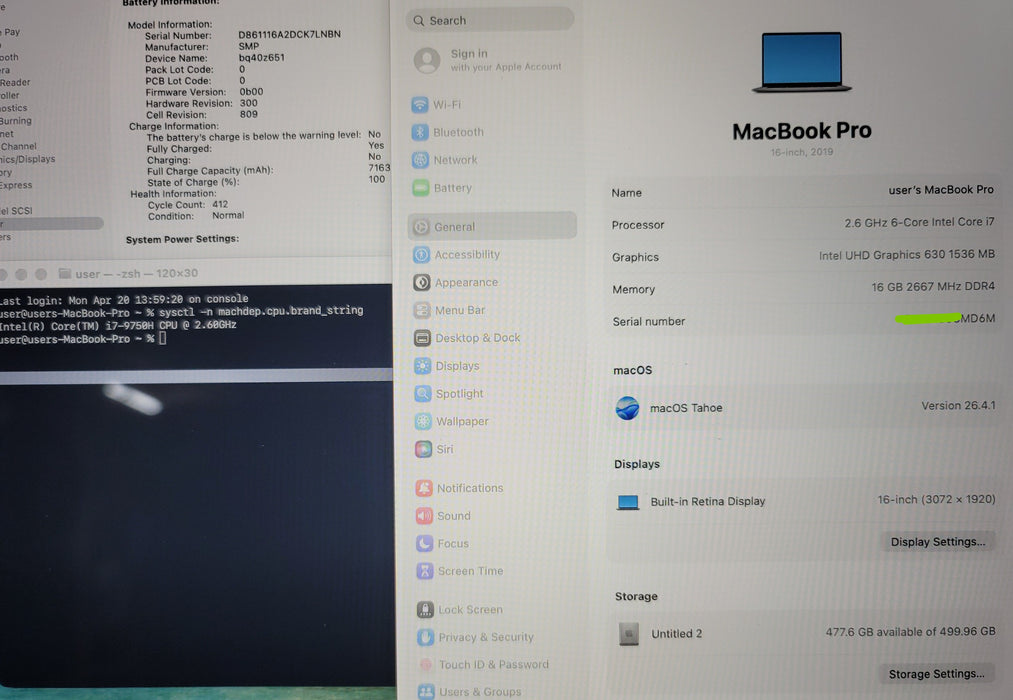This screenshot has height=700, width=1013.
Task: Click the i7-9750H CPU output line in Terminal
Action: tap(118, 325)
